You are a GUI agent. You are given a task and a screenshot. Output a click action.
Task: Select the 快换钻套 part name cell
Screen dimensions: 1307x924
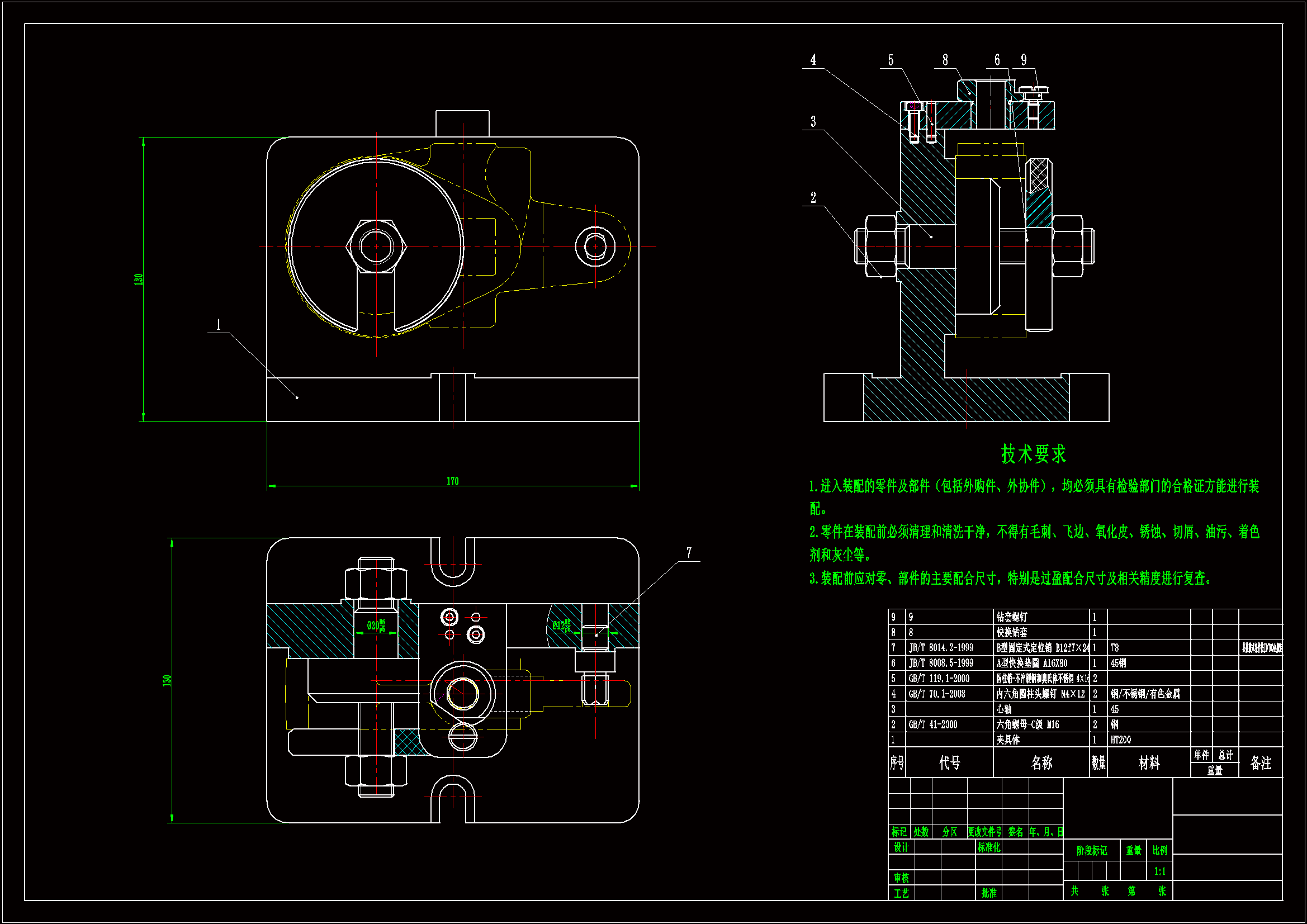1012,632
